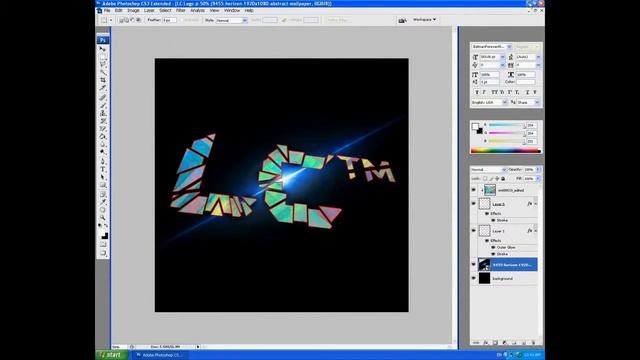640x360 pixels.
Task: Click the Windows Start button
Action: (111, 355)
